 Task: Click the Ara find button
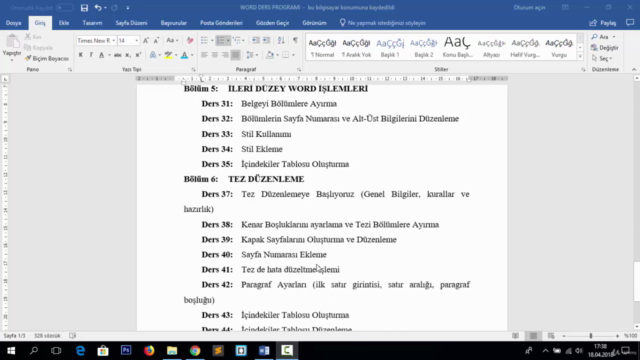pyautogui.click(x=603, y=37)
